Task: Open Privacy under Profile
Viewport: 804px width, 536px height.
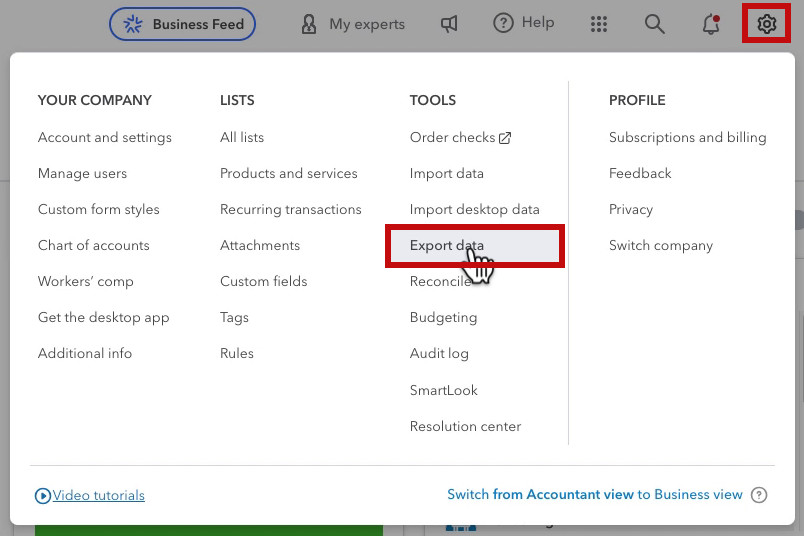Action: (x=631, y=209)
